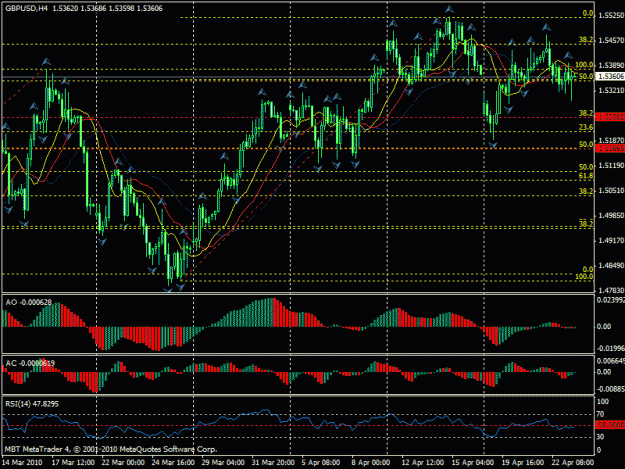Click the 8 Apr 00:00 time label
This screenshot has height=469, width=625.
point(371,463)
